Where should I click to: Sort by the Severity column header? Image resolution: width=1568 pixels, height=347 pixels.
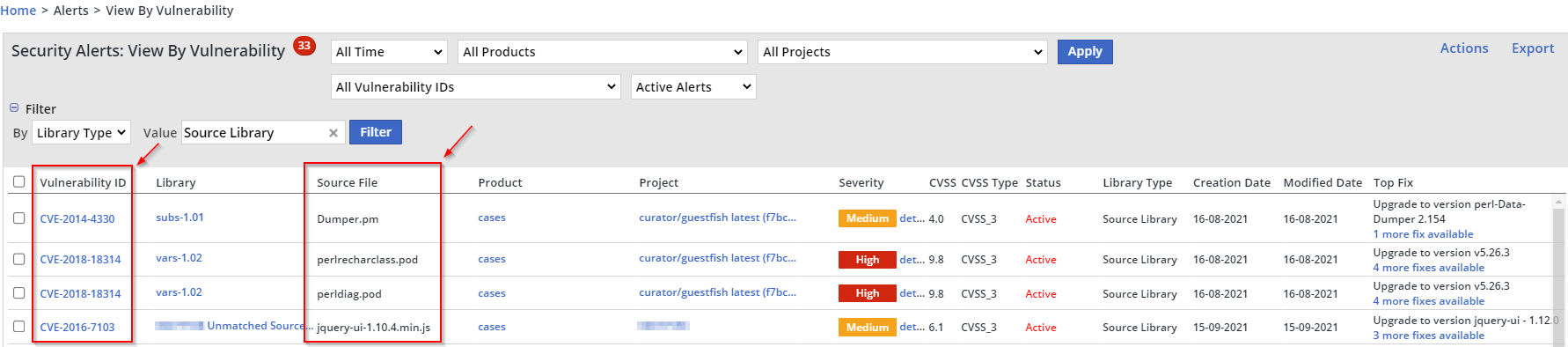pyautogui.click(x=861, y=182)
